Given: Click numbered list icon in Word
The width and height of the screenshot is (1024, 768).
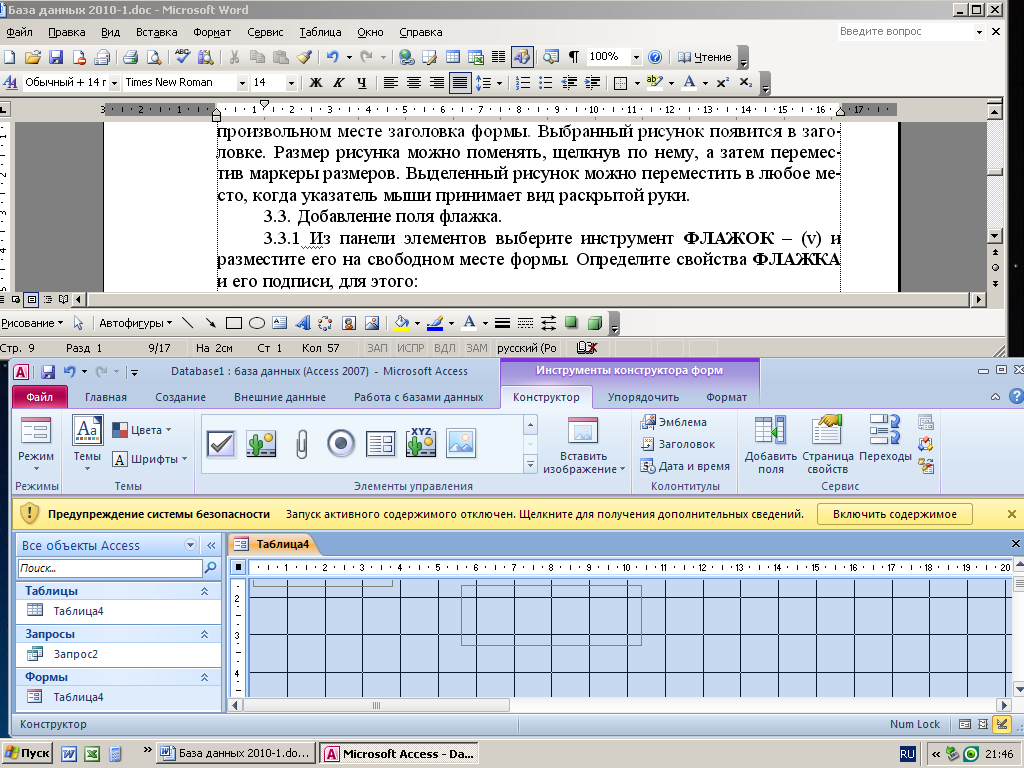Looking at the screenshot, I should pos(522,83).
